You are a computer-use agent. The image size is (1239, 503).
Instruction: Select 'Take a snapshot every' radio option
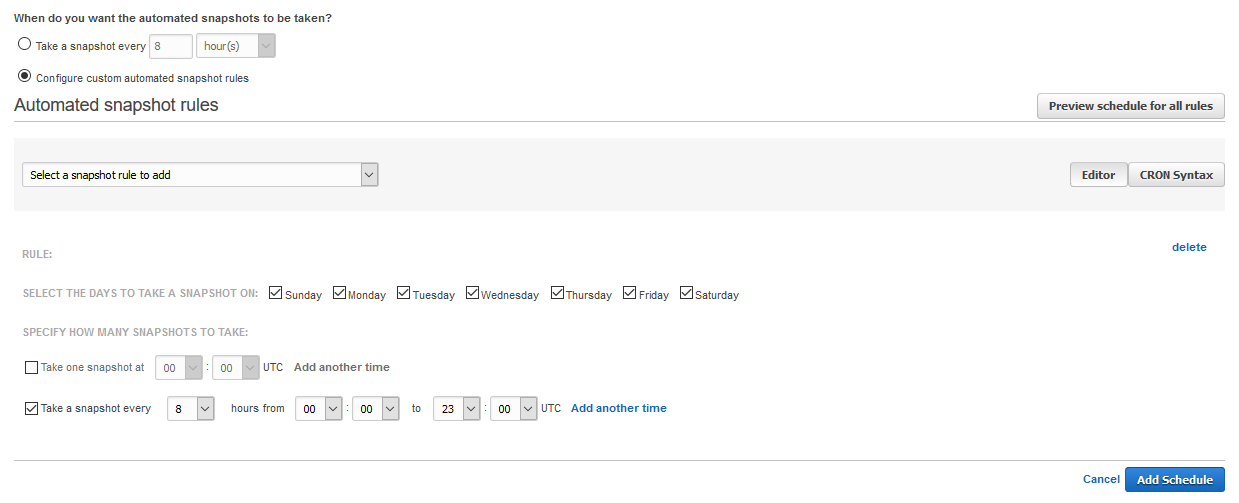click(x=25, y=44)
